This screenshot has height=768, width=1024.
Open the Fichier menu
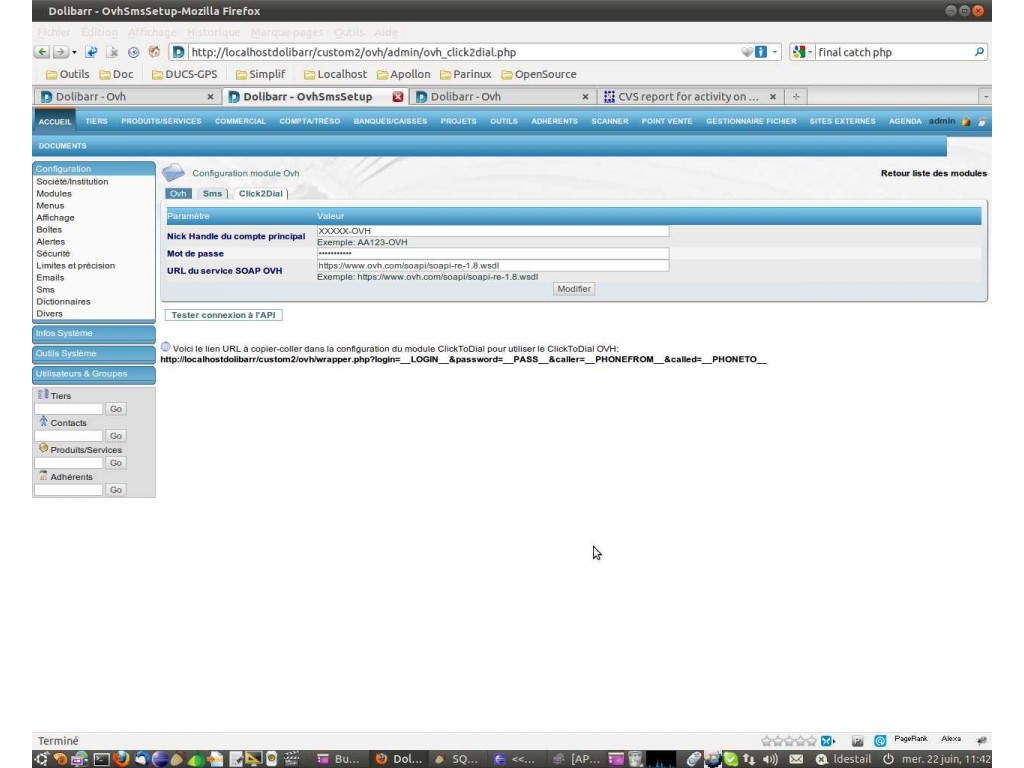click(x=54, y=32)
